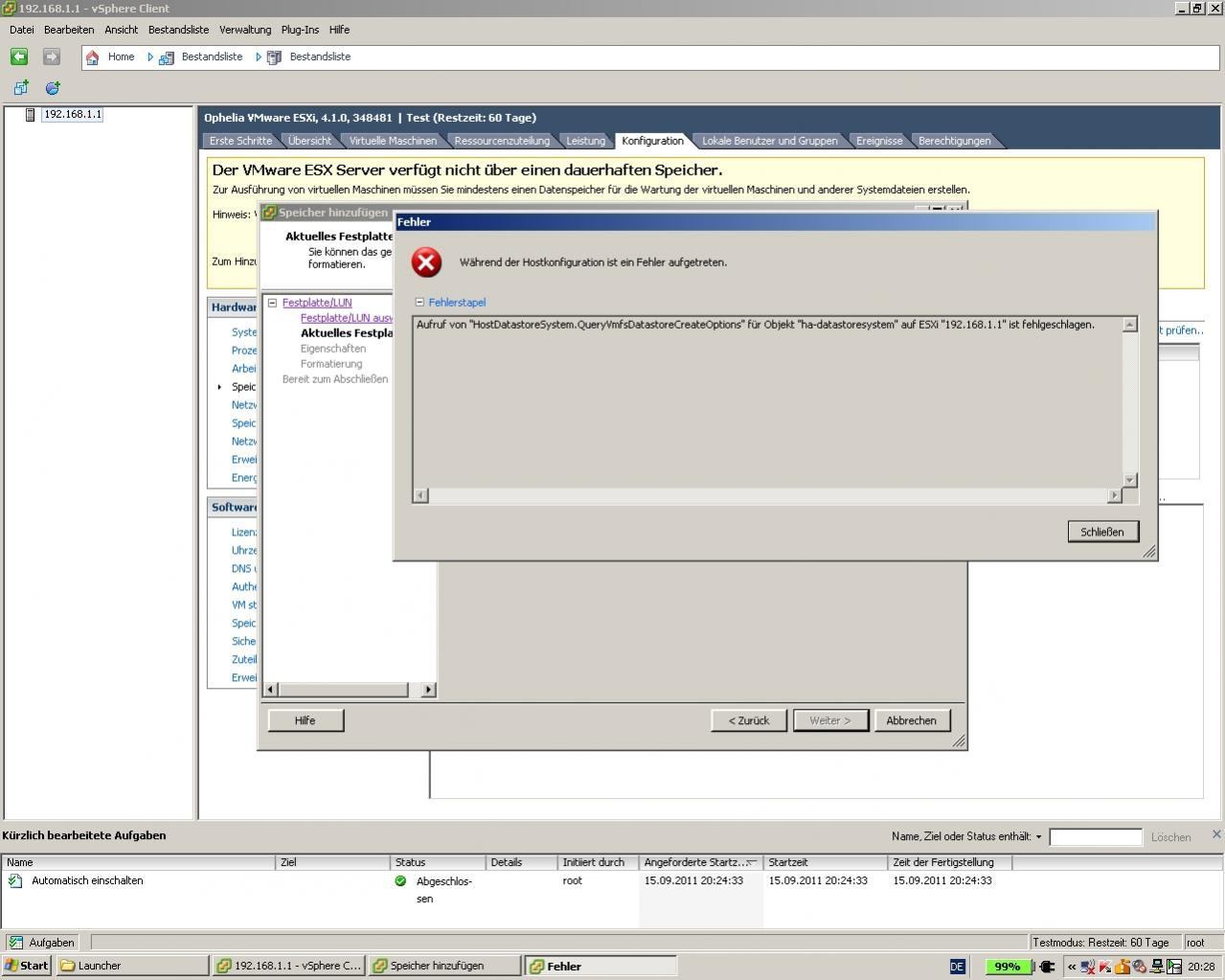
Task: Expand hidden tray icons with double chevron
Action: pos(1072,967)
